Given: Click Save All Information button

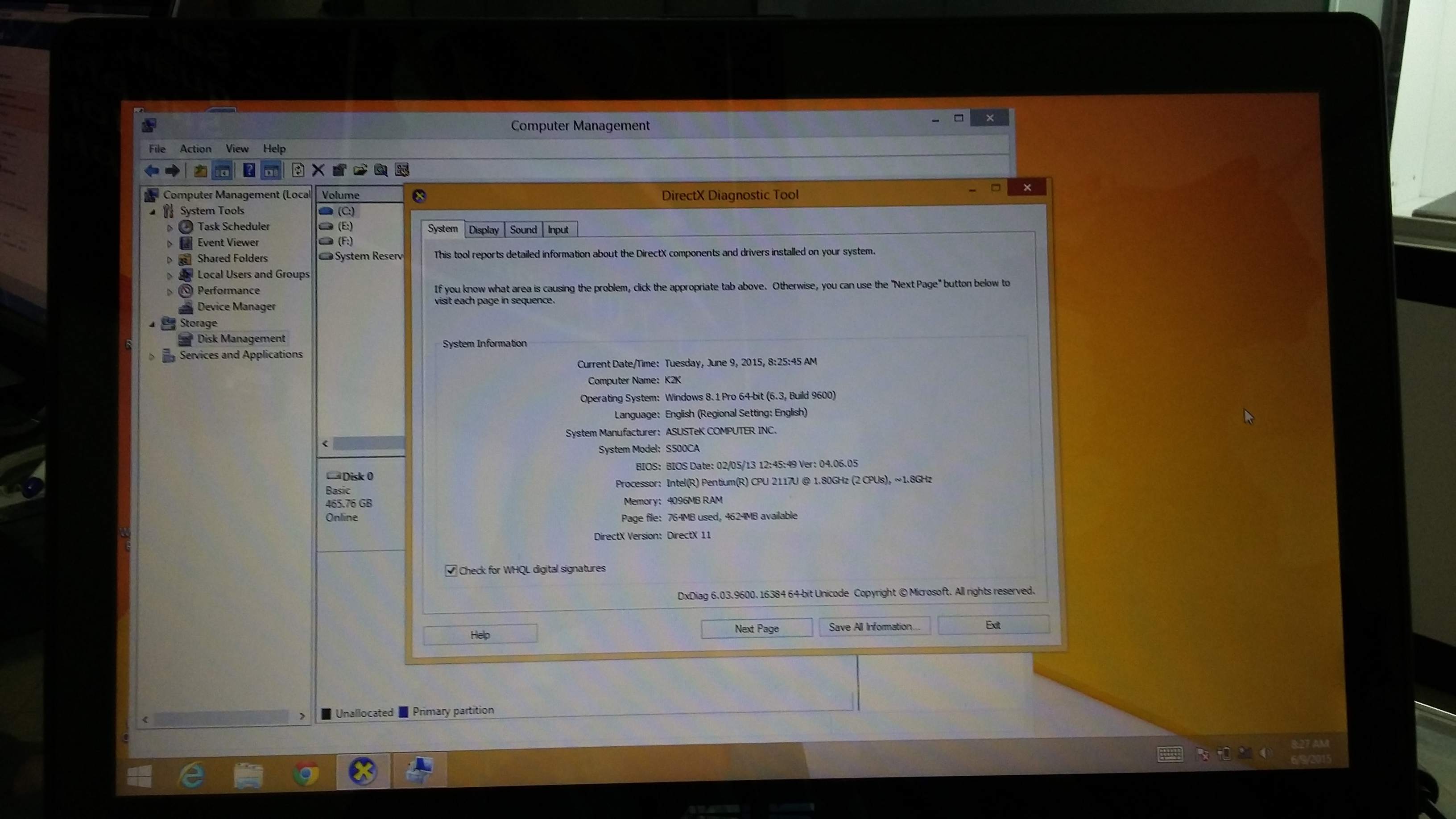Looking at the screenshot, I should click(x=873, y=627).
